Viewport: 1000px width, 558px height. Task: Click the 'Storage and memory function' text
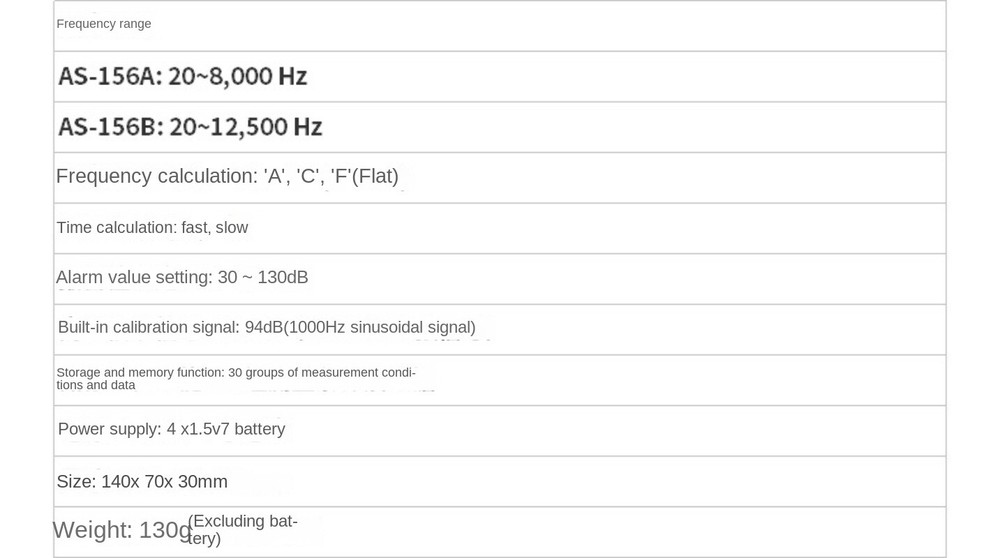tap(140, 373)
